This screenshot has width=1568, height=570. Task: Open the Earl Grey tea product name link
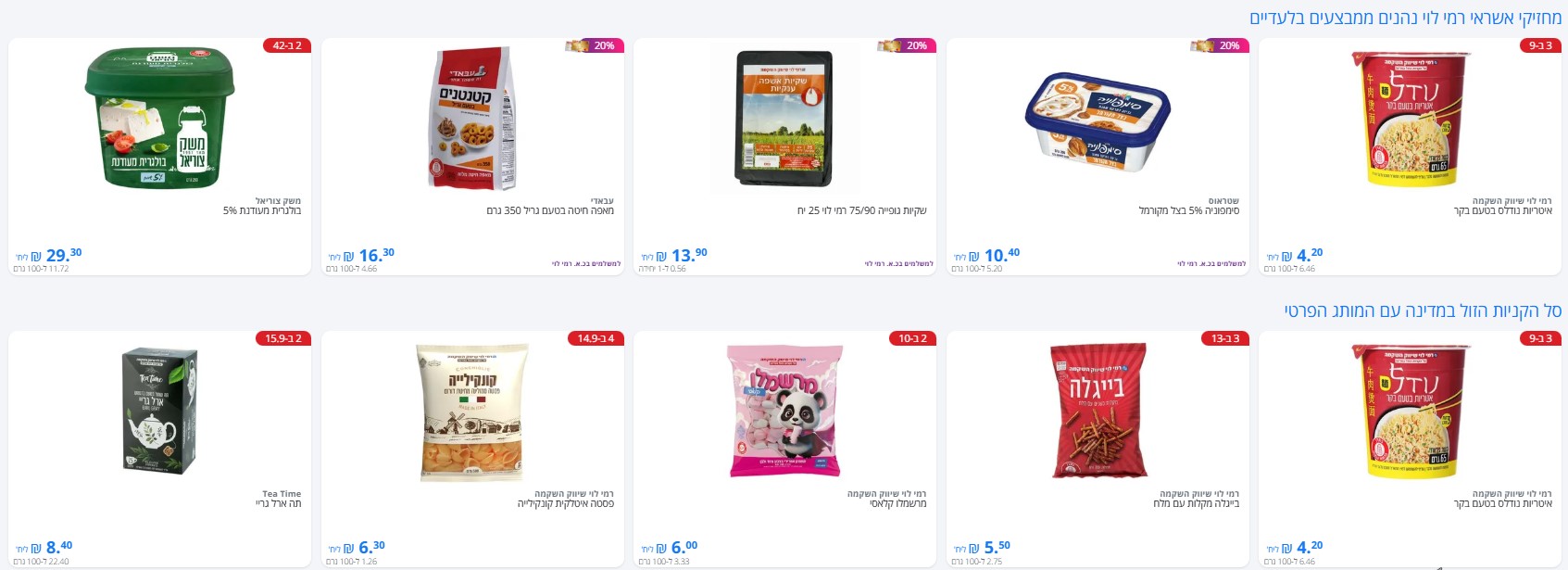[x=279, y=503]
